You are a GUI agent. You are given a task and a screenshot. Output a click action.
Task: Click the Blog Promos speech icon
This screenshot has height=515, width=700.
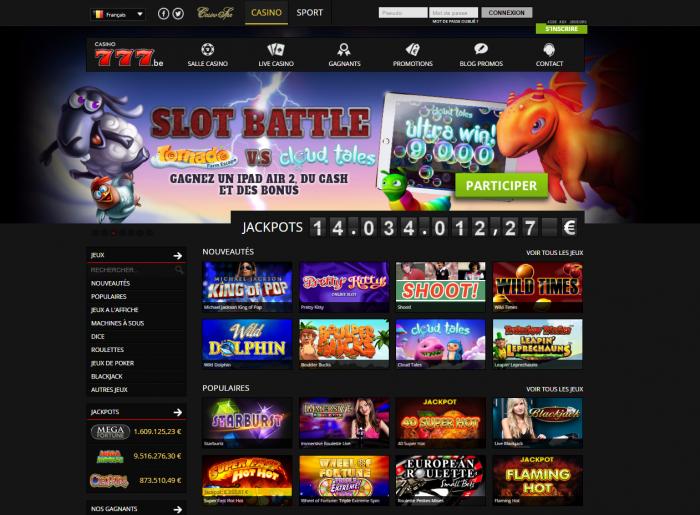coord(481,49)
